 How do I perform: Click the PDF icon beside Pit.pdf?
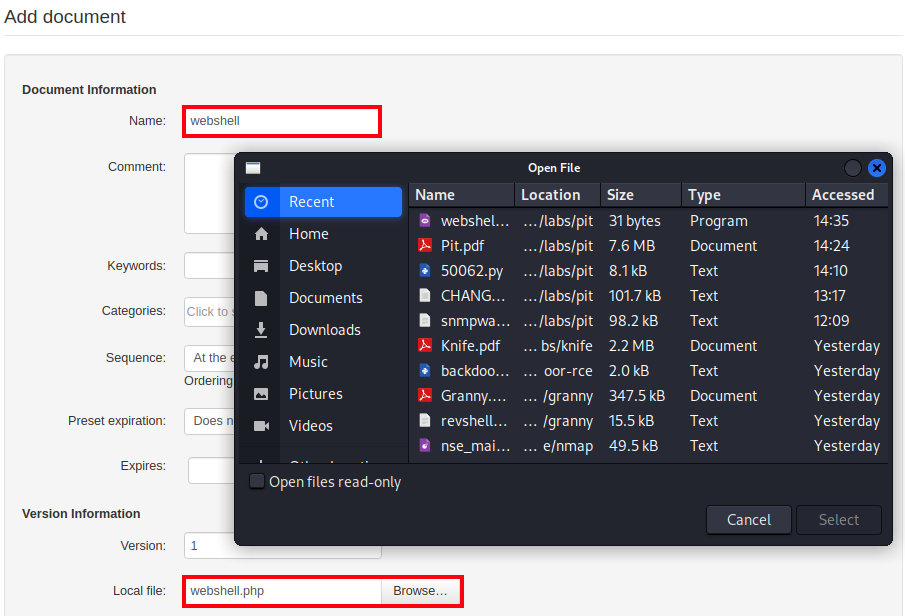425,245
